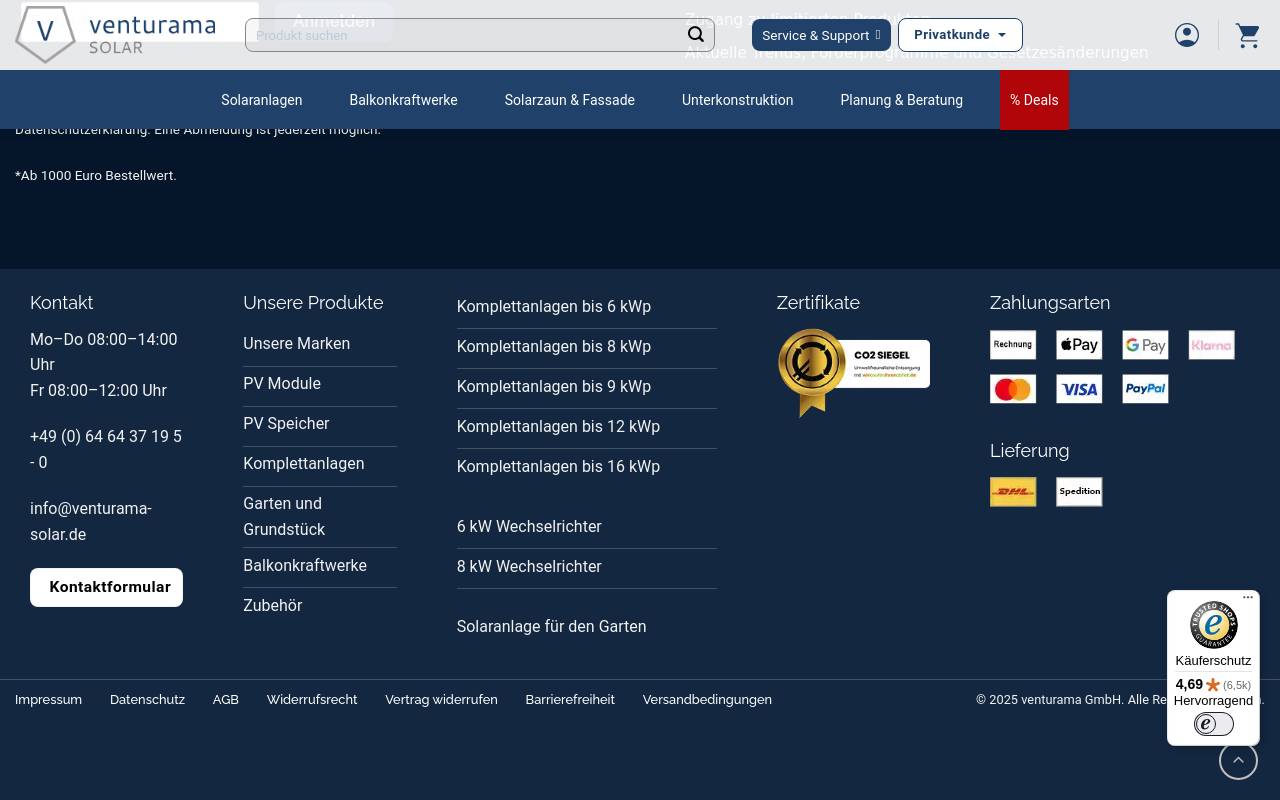
Task: Open Solaranlage für den Garten link
Action: click(552, 627)
